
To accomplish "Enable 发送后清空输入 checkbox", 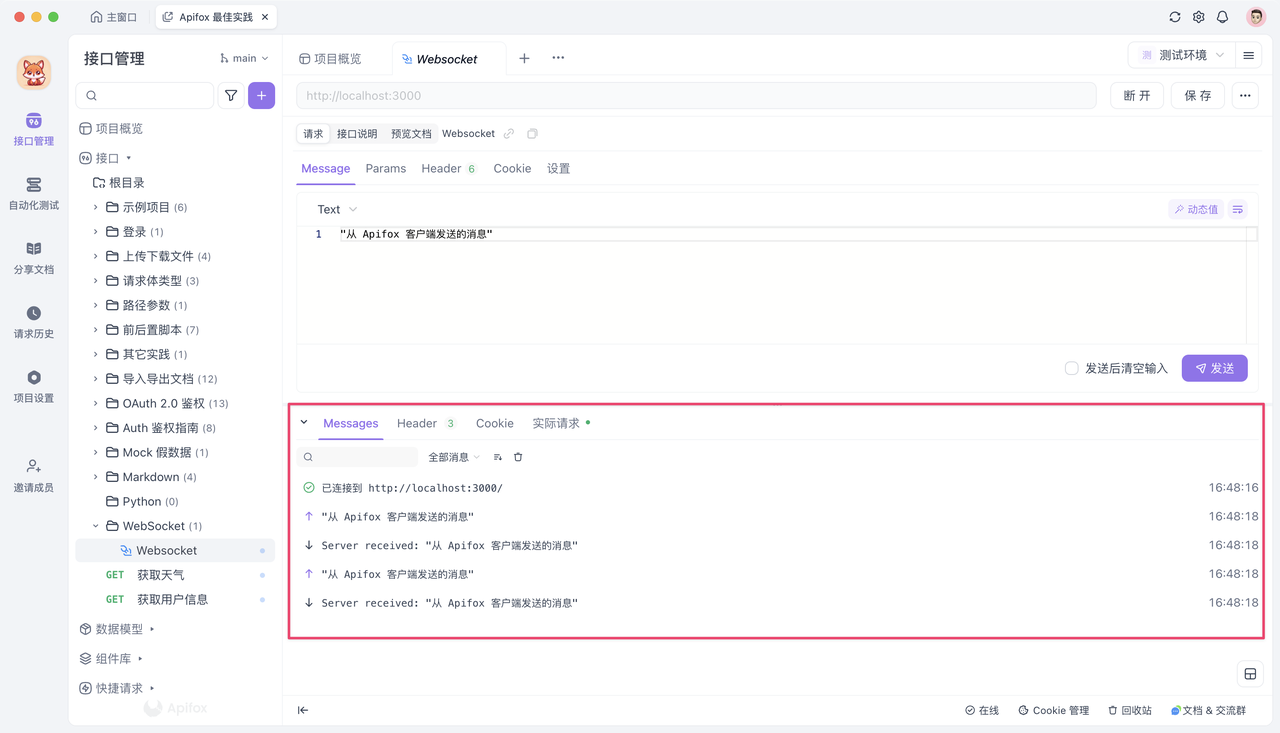I will [x=1071, y=368].
